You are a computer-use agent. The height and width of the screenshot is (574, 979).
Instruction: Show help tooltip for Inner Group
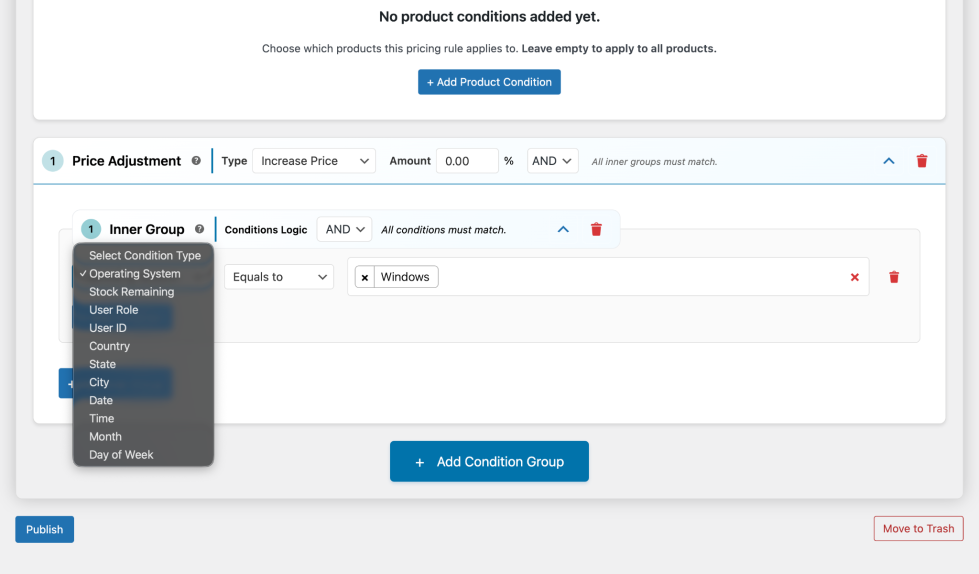click(199, 229)
